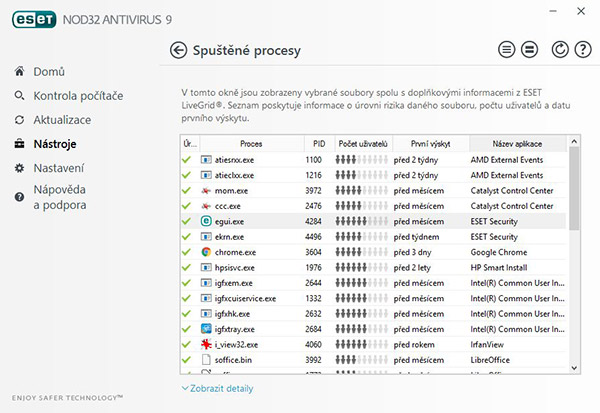Click 'před 3 dny' cell

412,252
